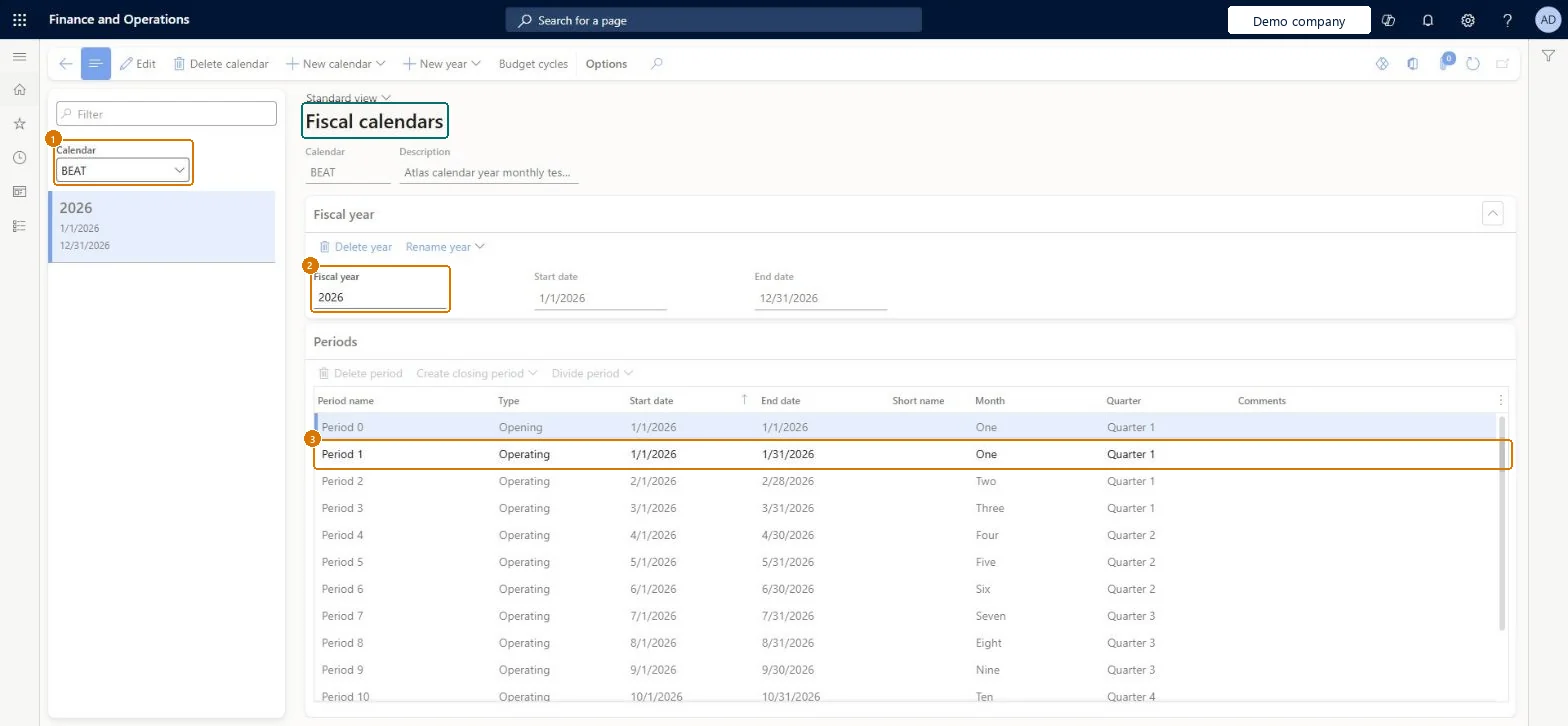The height and width of the screenshot is (726, 1568).
Task: Open the Office integration icon
Action: click(x=1412, y=64)
